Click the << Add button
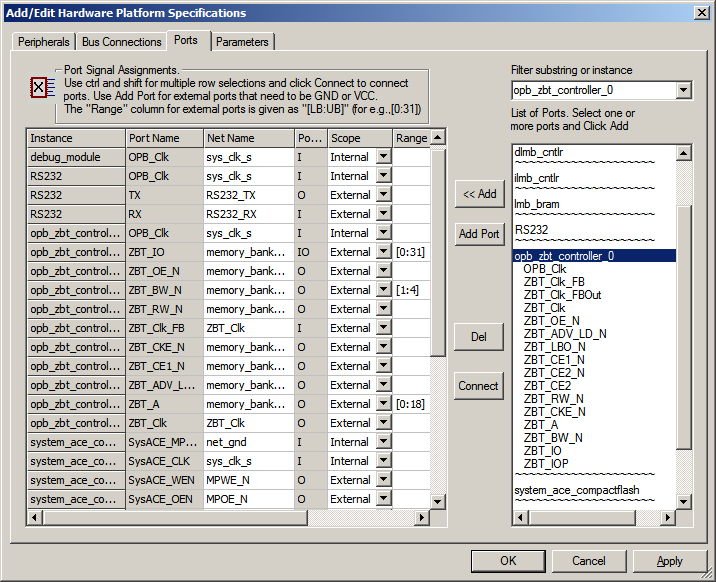 pyautogui.click(x=478, y=194)
